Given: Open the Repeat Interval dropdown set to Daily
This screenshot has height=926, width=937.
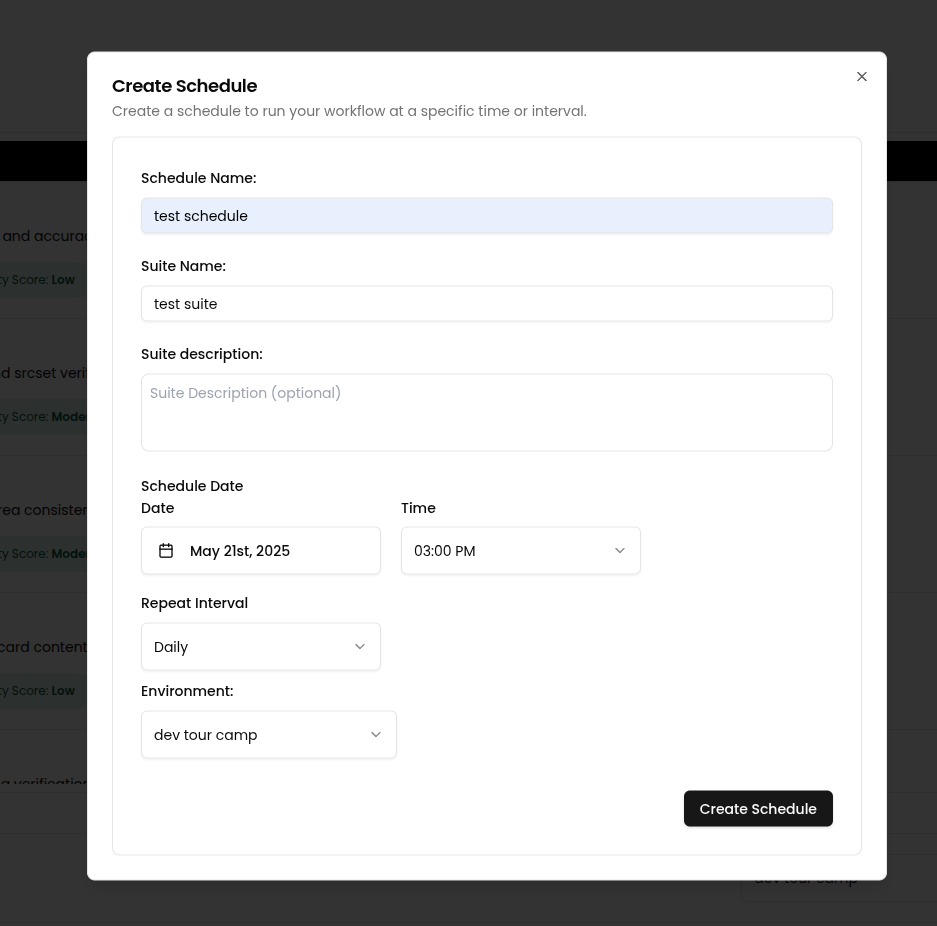Looking at the screenshot, I should pyautogui.click(x=260, y=646).
